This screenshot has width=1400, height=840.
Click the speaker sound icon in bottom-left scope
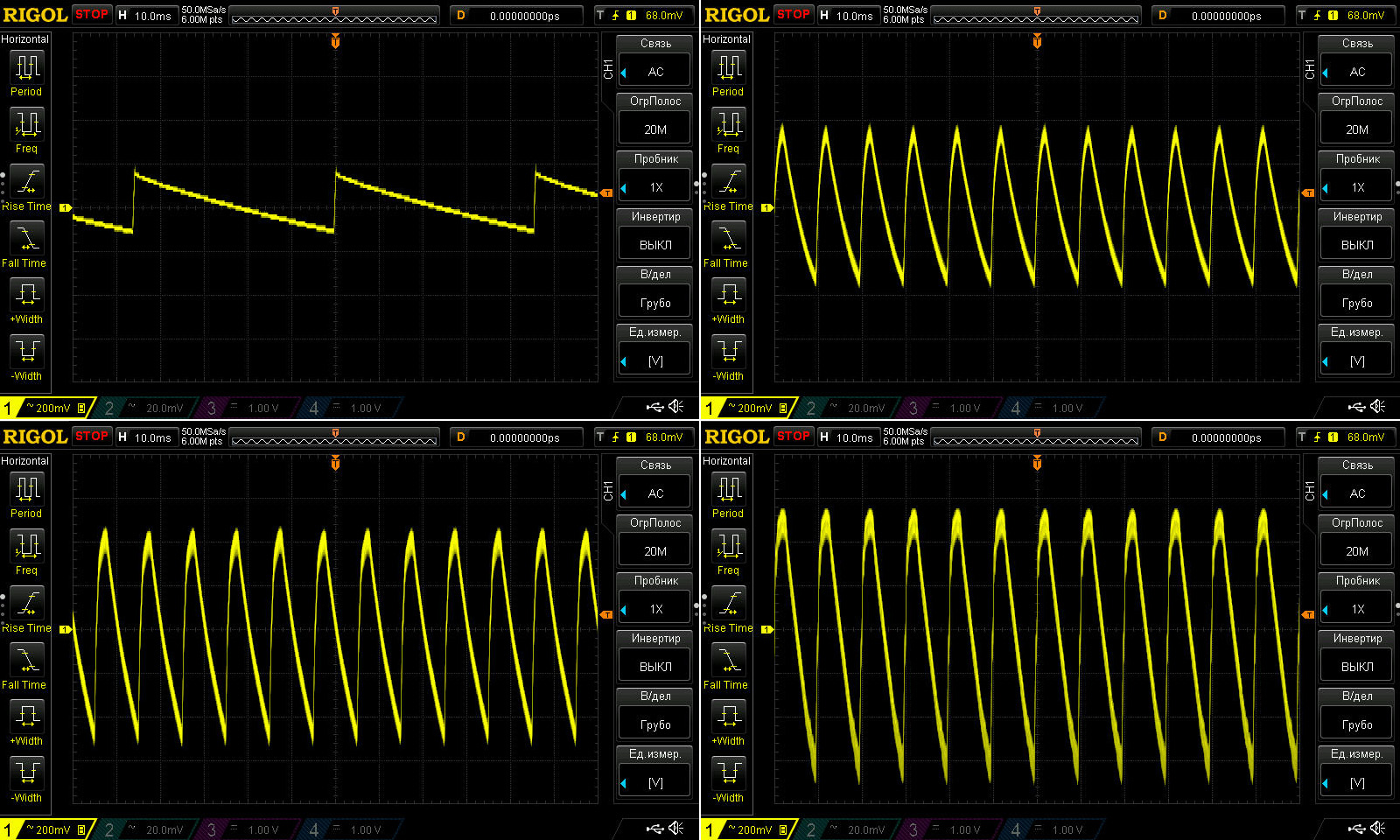[676, 828]
